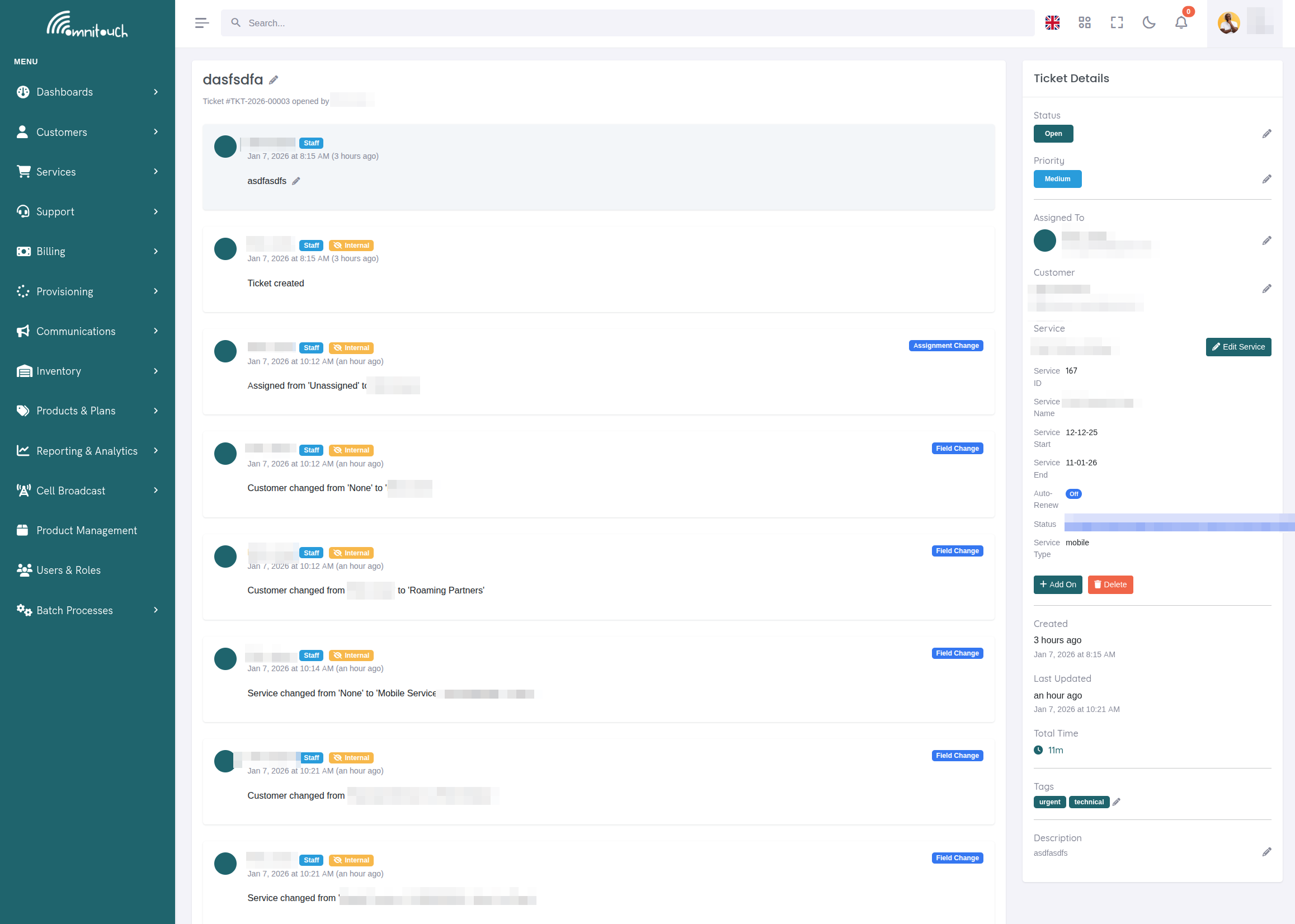
Task: Click the Search input field
Action: [x=628, y=23]
